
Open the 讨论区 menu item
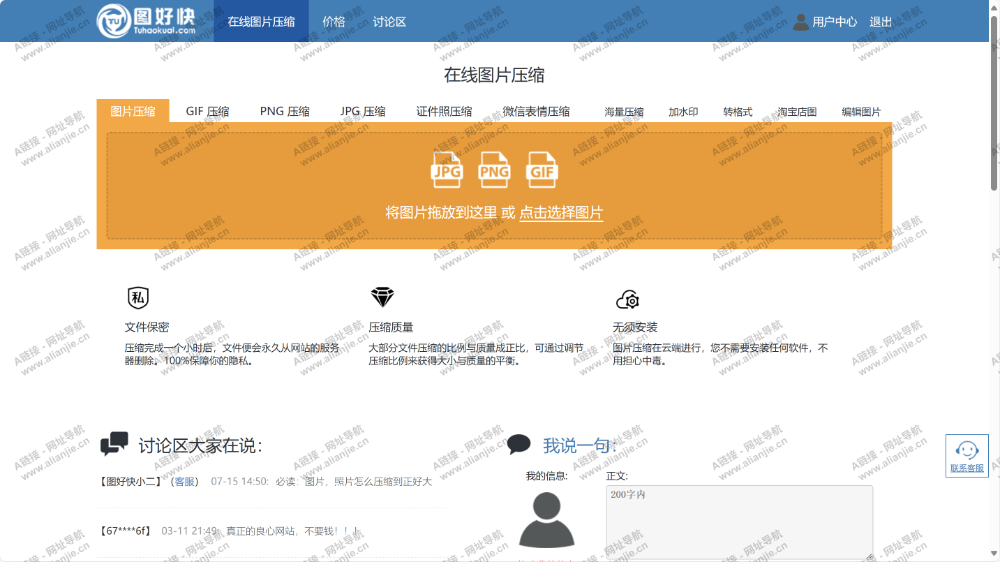point(389,21)
